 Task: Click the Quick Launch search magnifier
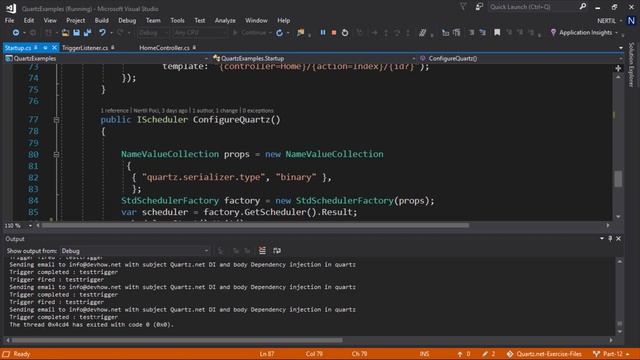583,7
